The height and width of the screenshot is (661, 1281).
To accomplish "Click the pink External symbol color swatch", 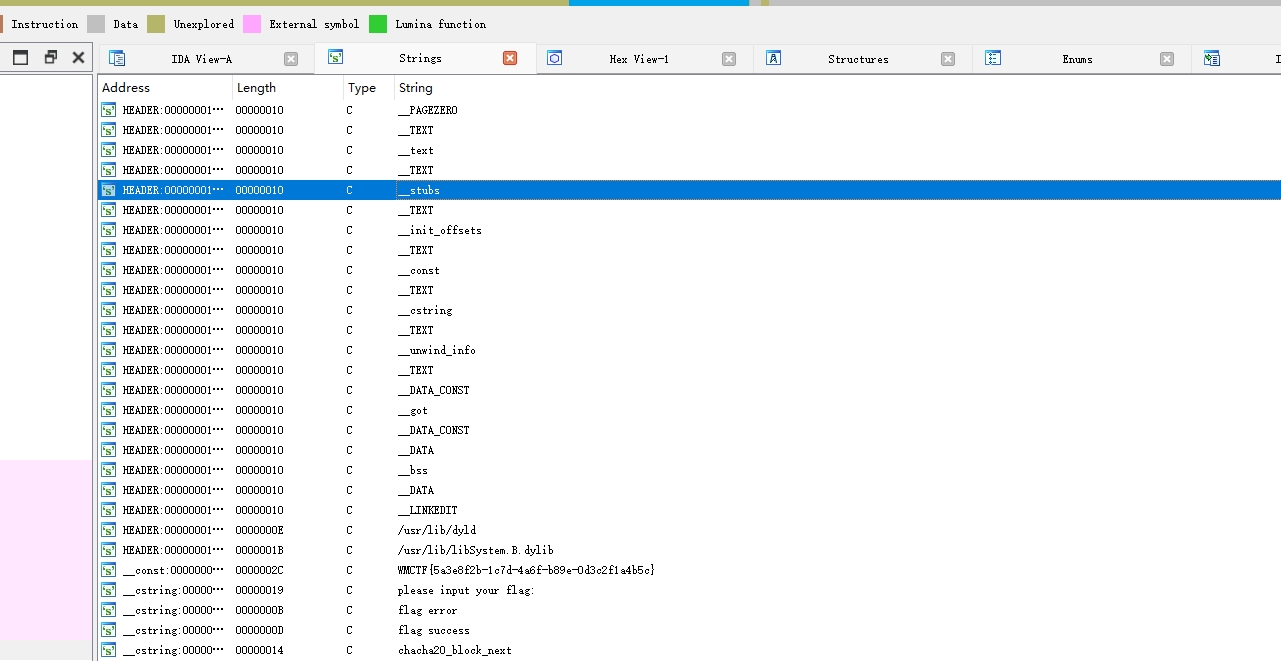I will click(x=252, y=24).
